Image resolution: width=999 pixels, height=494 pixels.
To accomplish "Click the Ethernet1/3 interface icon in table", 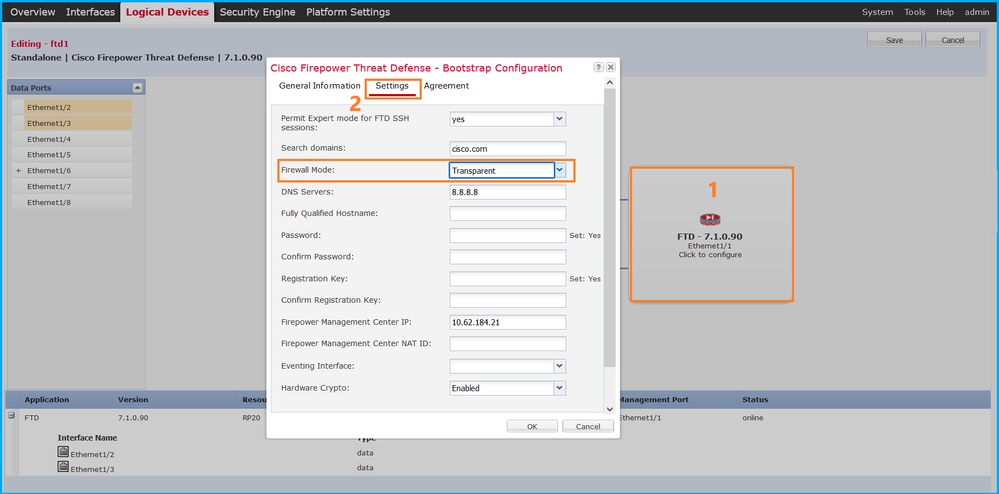I will (x=63, y=467).
